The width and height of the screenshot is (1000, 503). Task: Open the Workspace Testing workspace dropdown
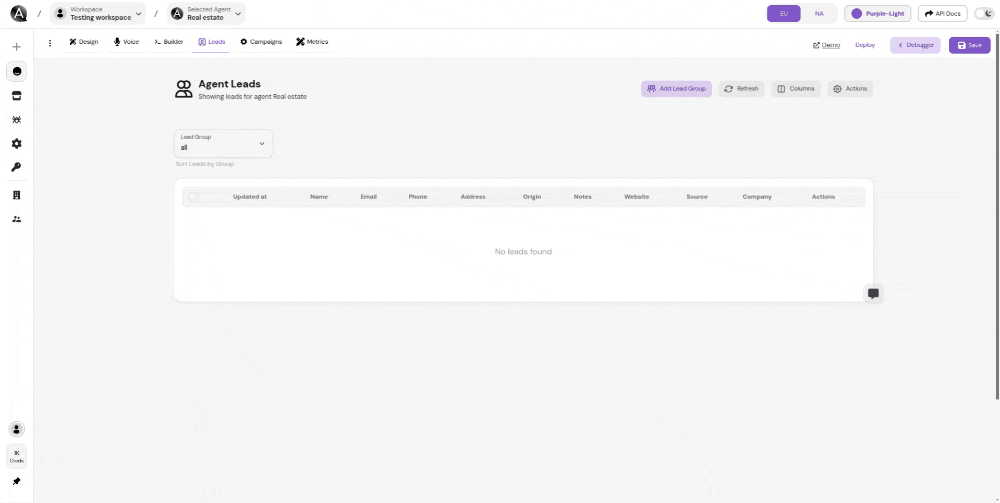pos(98,13)
